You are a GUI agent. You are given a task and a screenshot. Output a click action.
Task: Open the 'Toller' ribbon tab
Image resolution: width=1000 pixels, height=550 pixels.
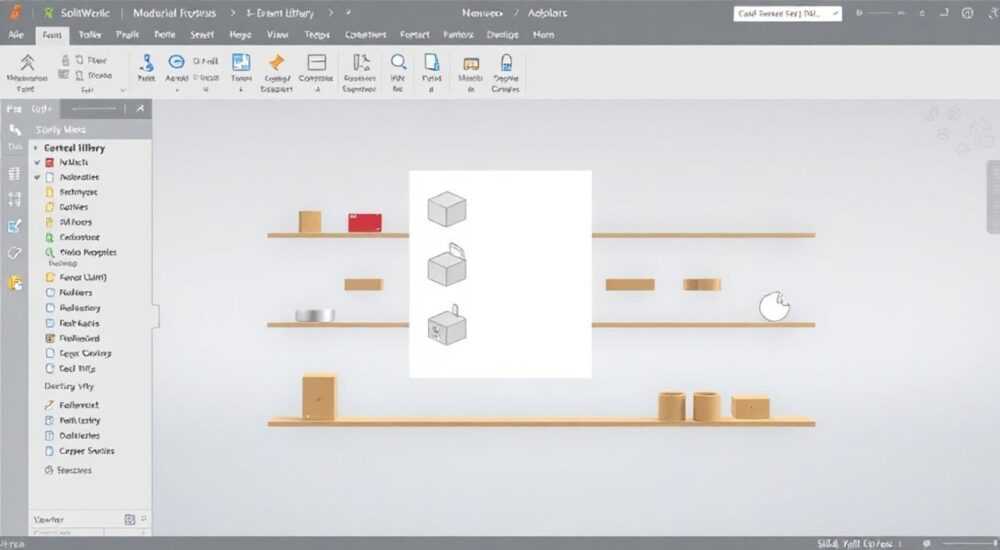click(x=90, y=34)
